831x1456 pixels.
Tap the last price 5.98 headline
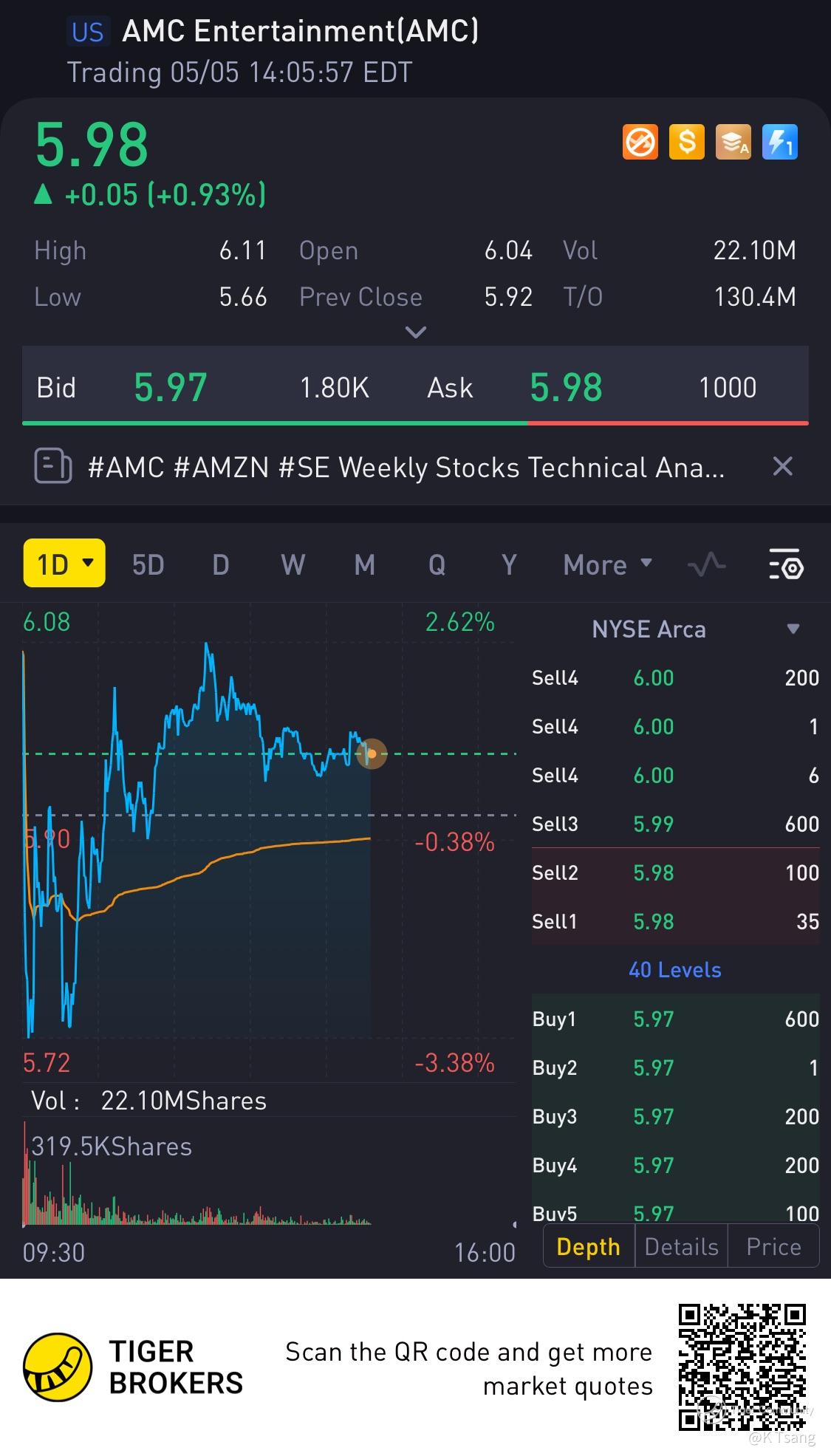[92, 144]
